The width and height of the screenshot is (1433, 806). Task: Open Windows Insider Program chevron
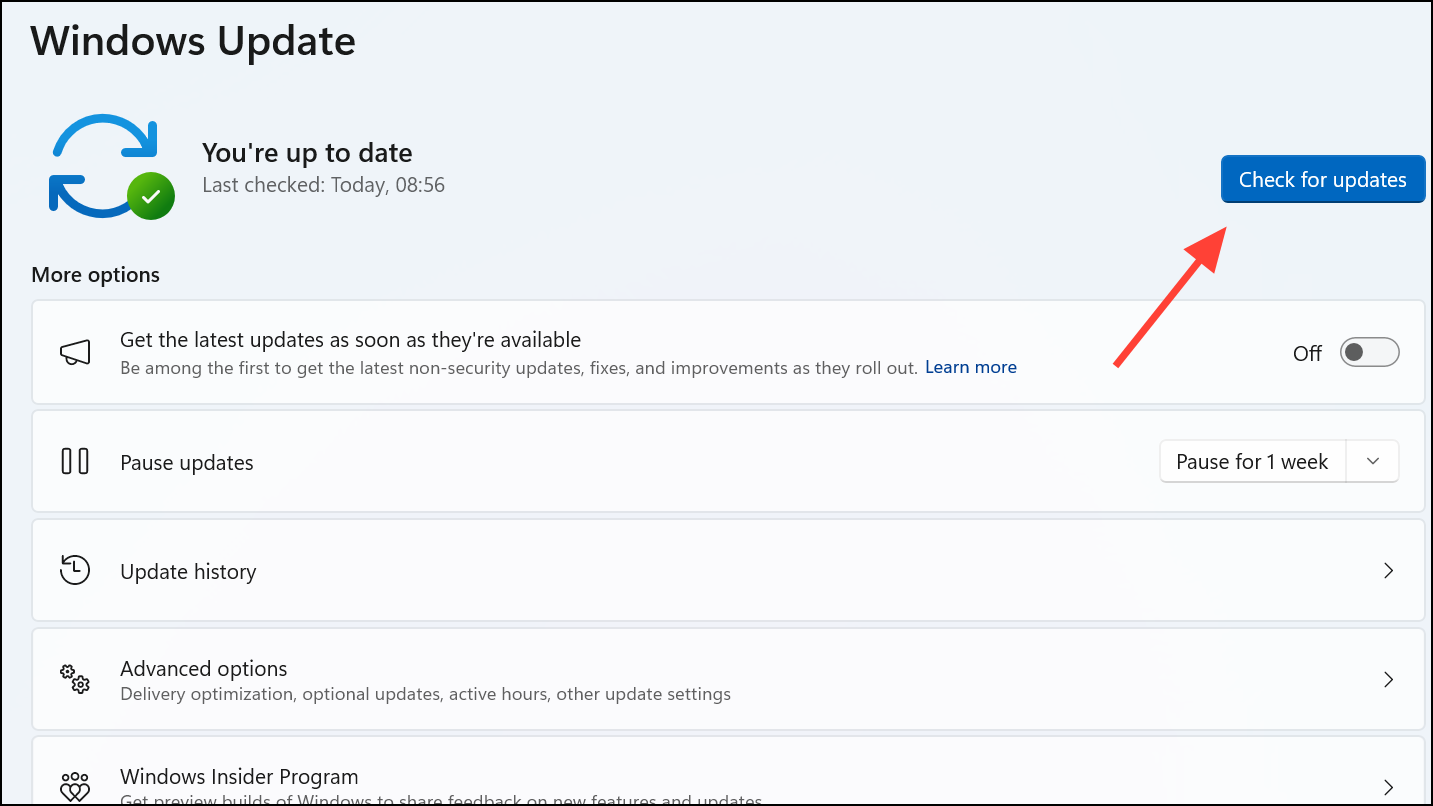click(x=1388, y=786)
